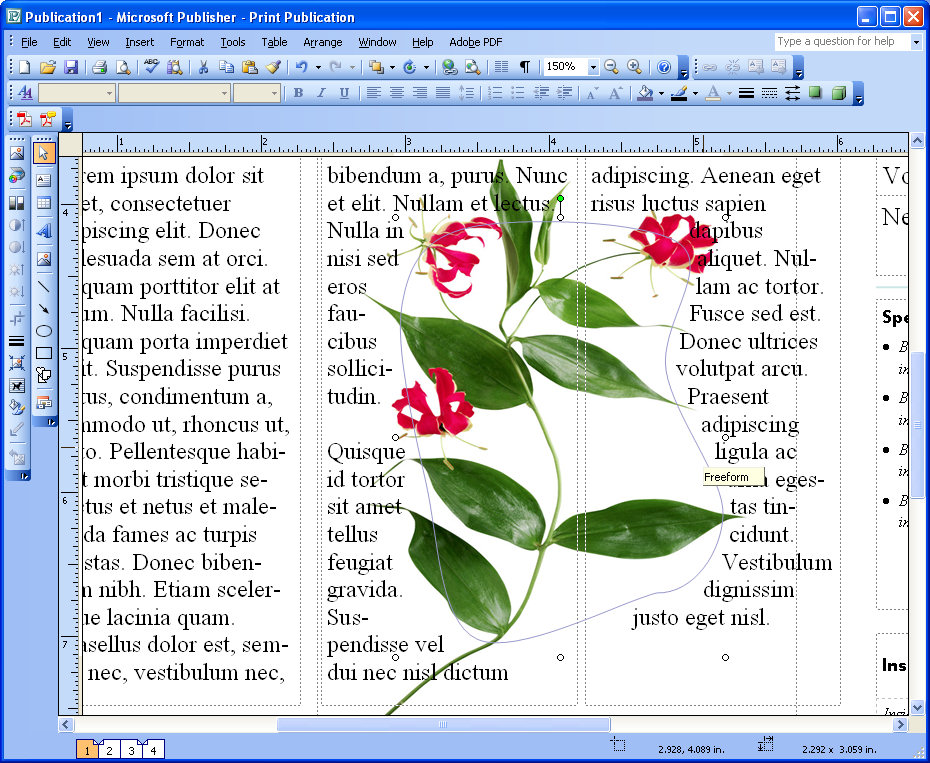The image size is (930, 763).
Task: Select the Text Box tool
Action: [x=44, y=179]
